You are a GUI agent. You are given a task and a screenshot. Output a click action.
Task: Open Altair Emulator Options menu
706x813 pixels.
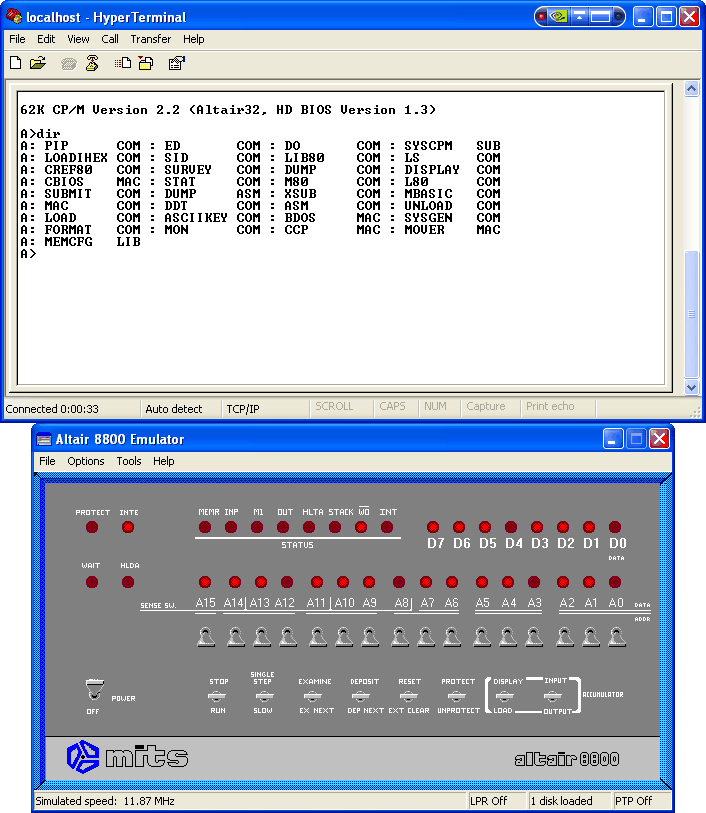point(86,461)
